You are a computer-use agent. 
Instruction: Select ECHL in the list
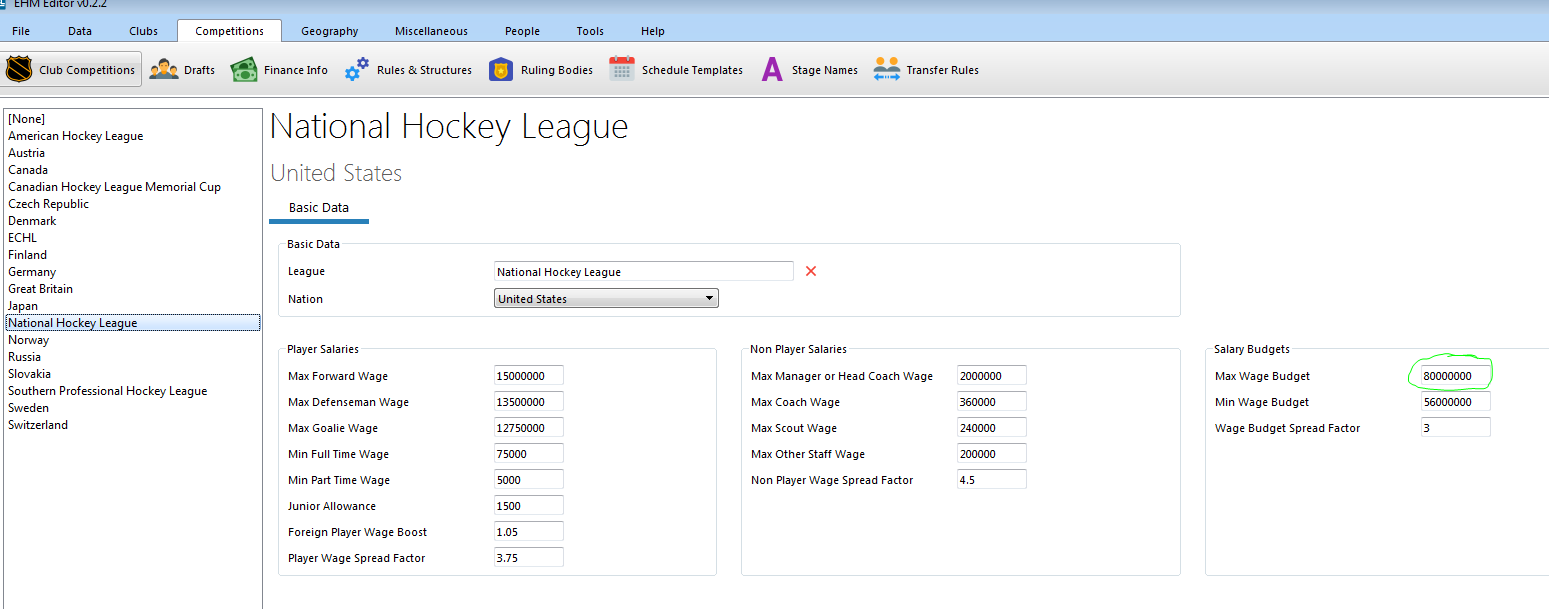132,238
